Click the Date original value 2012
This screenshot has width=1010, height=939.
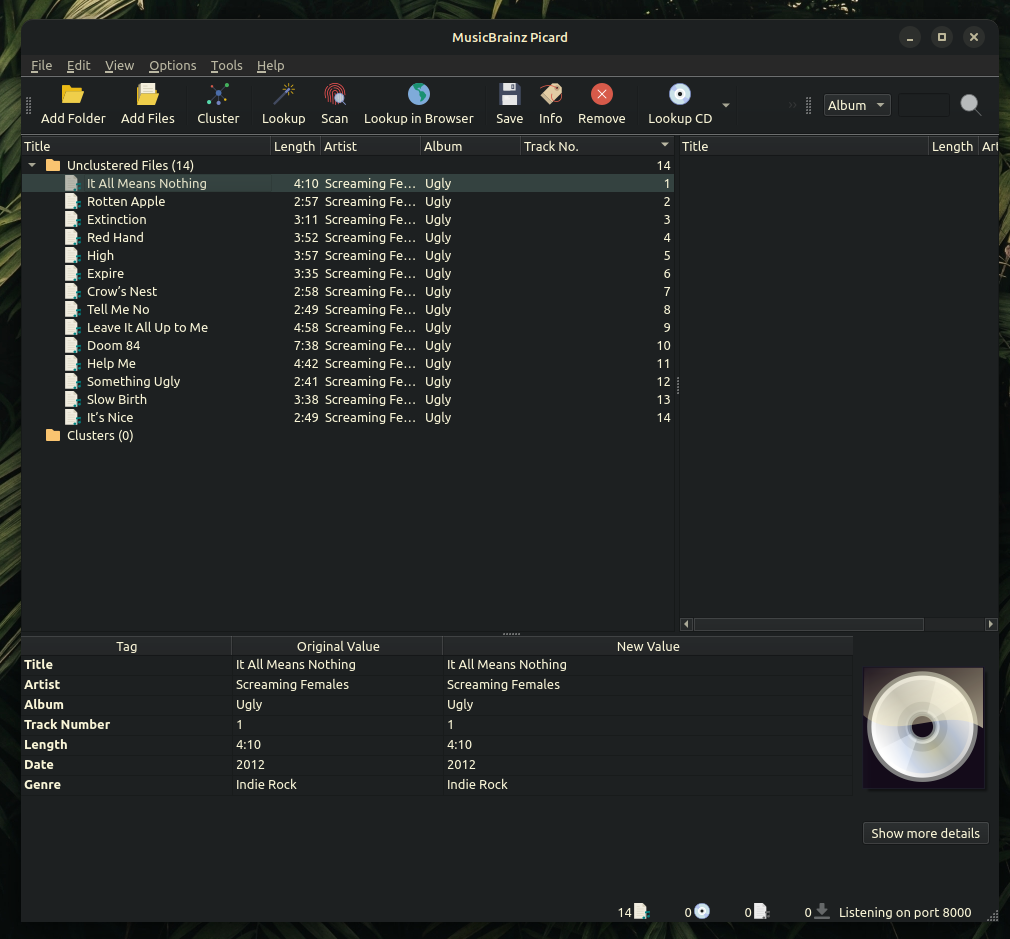250,764
